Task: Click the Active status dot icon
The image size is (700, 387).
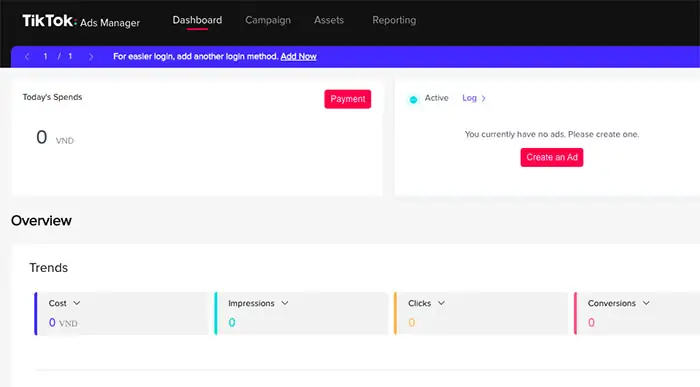Action: (413, 99)
